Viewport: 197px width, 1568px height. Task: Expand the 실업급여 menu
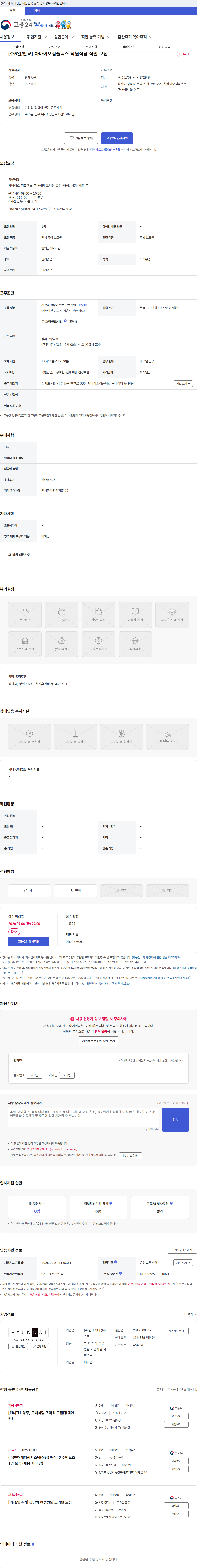(64, 37)
